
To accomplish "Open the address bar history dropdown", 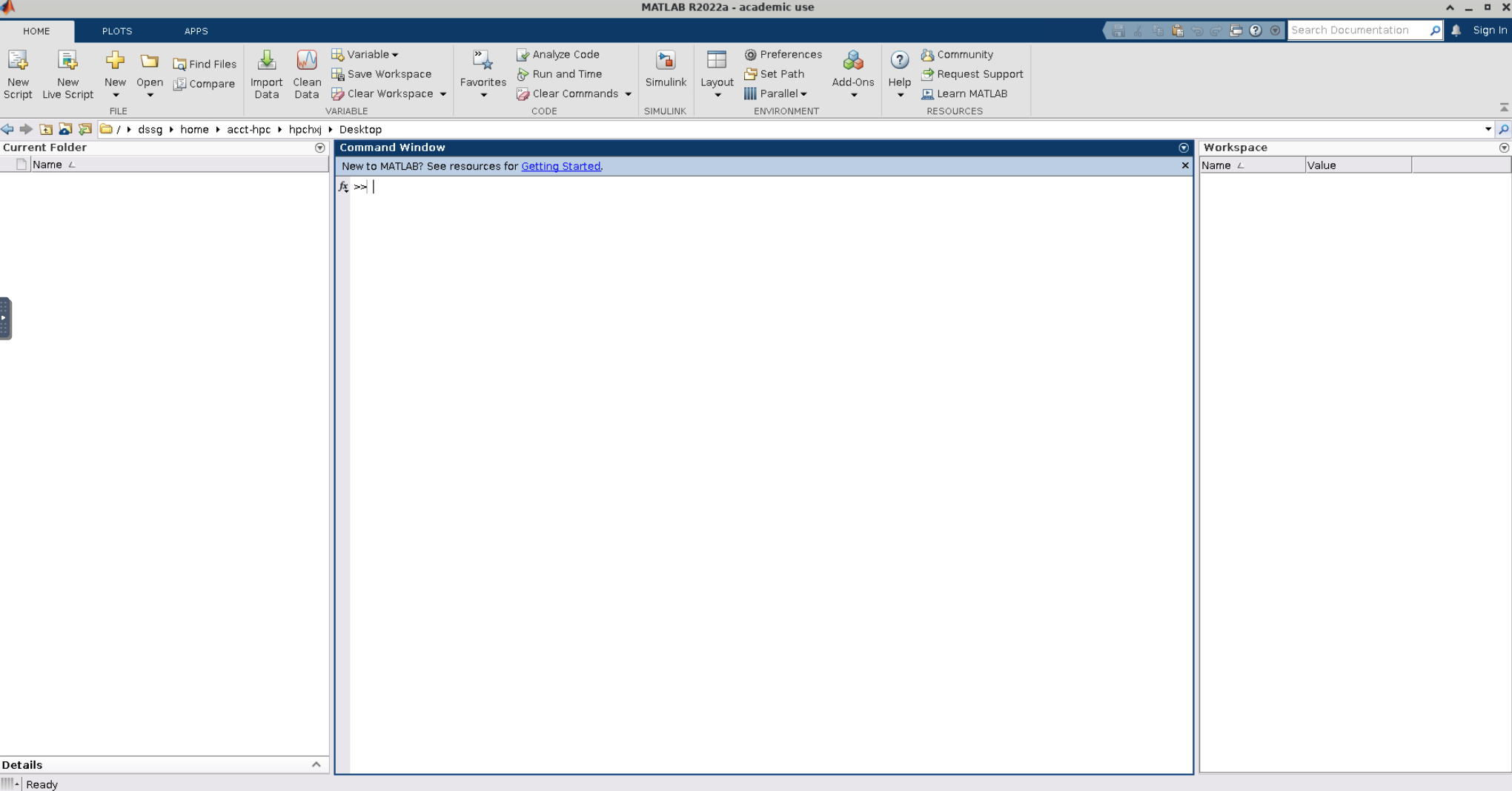I will pyautogui.click(x=1488, y=129).
